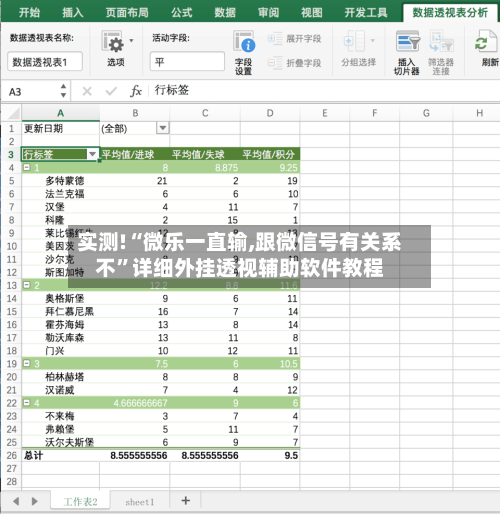Switch to the sheet1 sheet tab

[140, 502]
